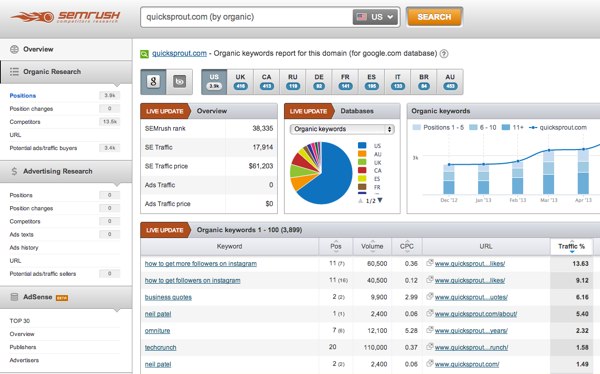Click the globe icon beside Overview
The width and height of the screenshot is (600, 374).
pos(14,49)
